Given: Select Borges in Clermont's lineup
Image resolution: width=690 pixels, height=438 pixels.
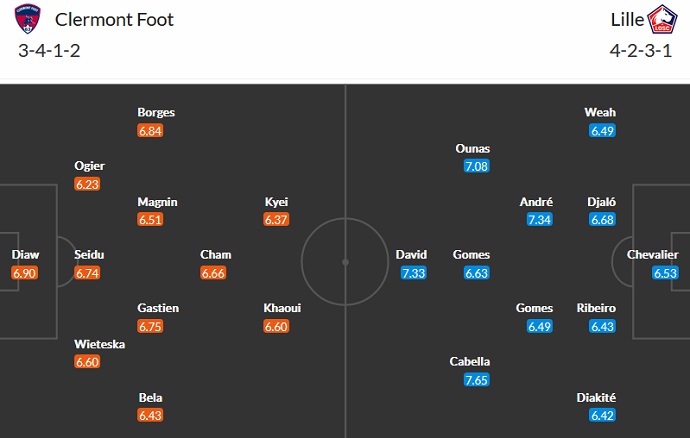Looking at the screenshot, I should pos(156,113).
